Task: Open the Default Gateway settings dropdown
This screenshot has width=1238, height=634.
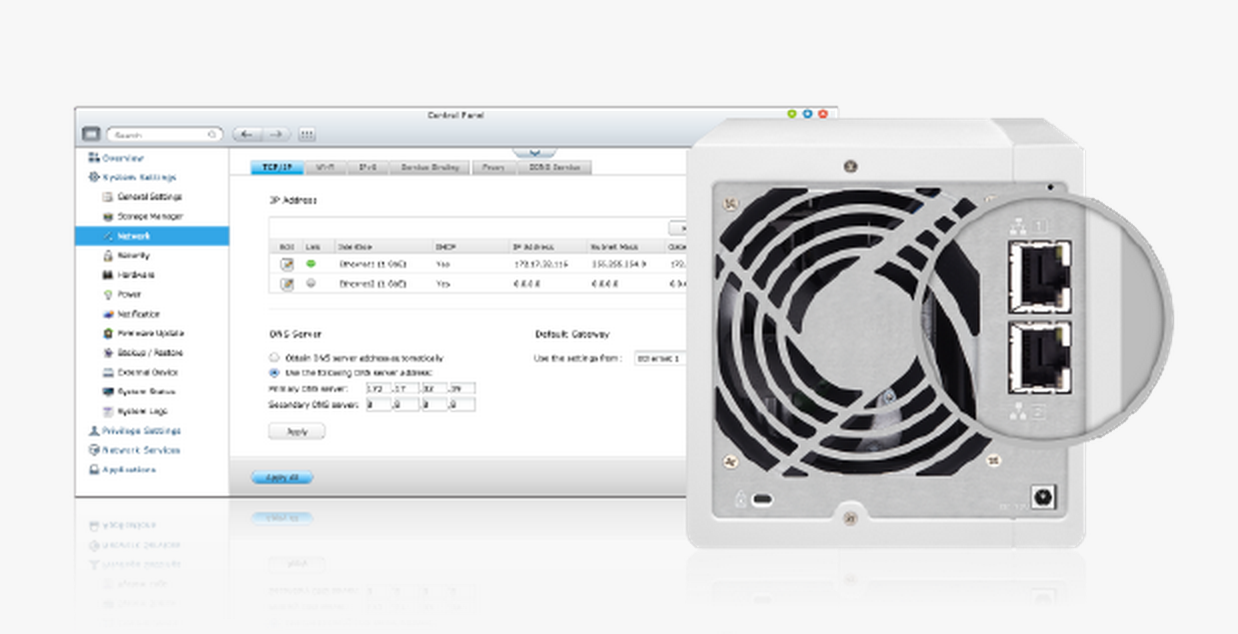Action: click(661, 358)
